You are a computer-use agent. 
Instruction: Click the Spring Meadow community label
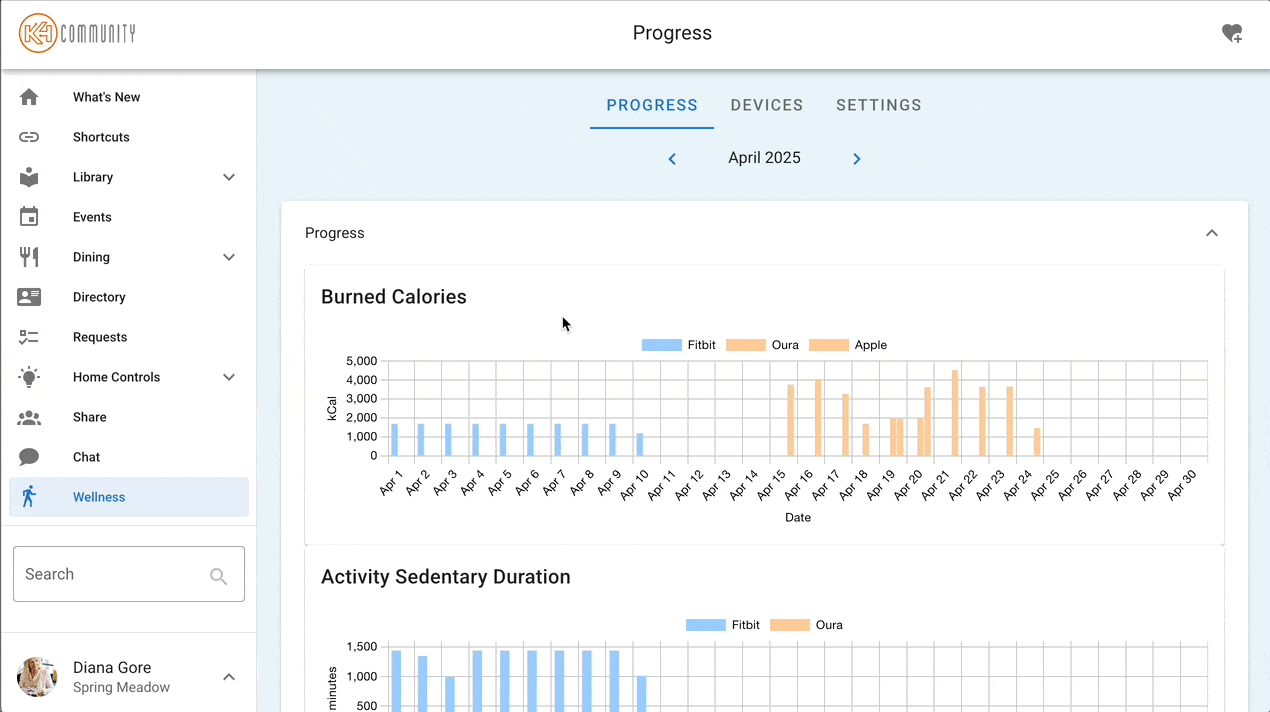tap(121, 688)
